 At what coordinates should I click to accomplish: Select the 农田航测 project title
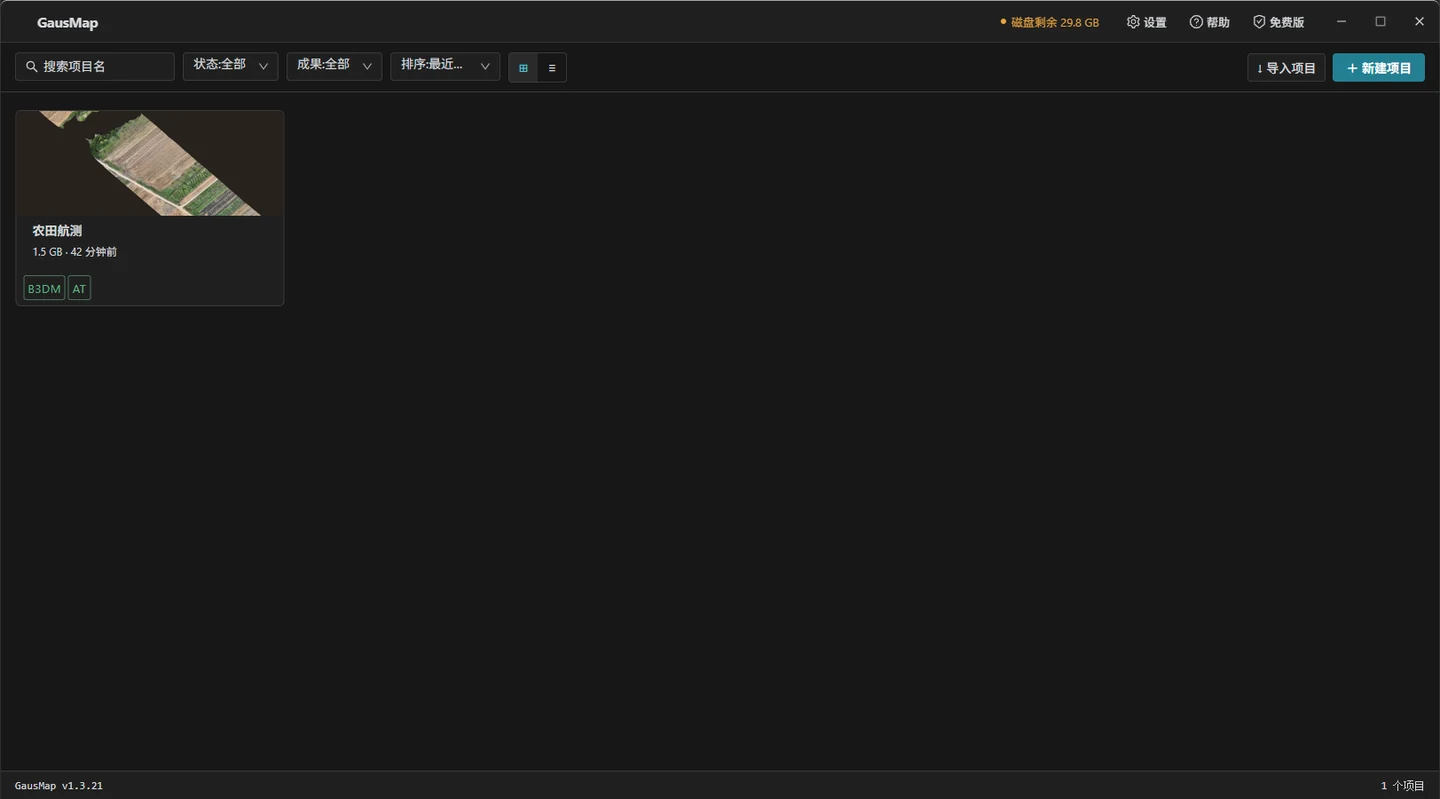coord(57,231)
